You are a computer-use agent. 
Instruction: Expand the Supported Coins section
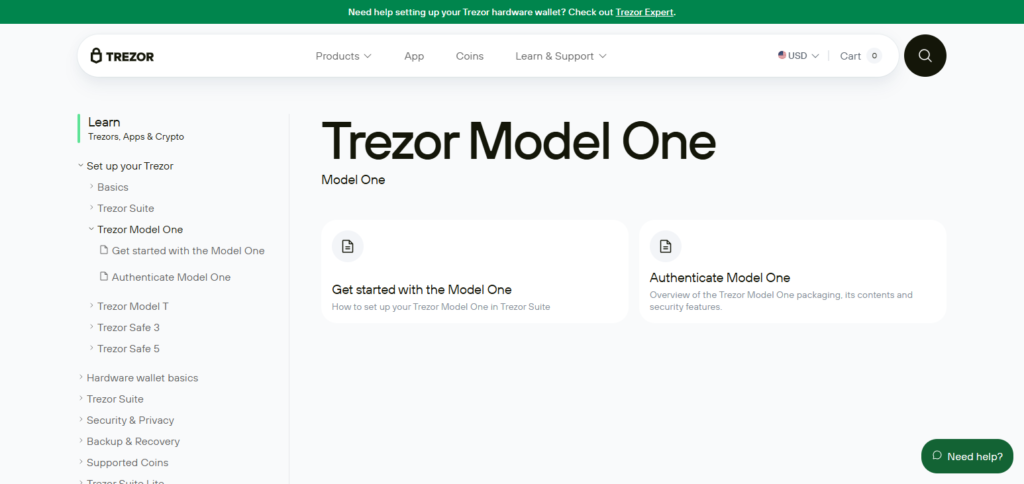tap(80, 462)
